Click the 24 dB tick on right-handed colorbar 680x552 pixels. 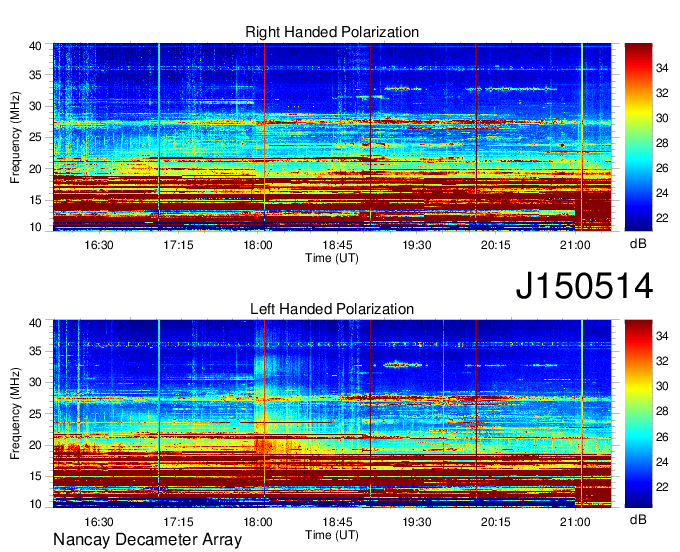click(662, 193)
